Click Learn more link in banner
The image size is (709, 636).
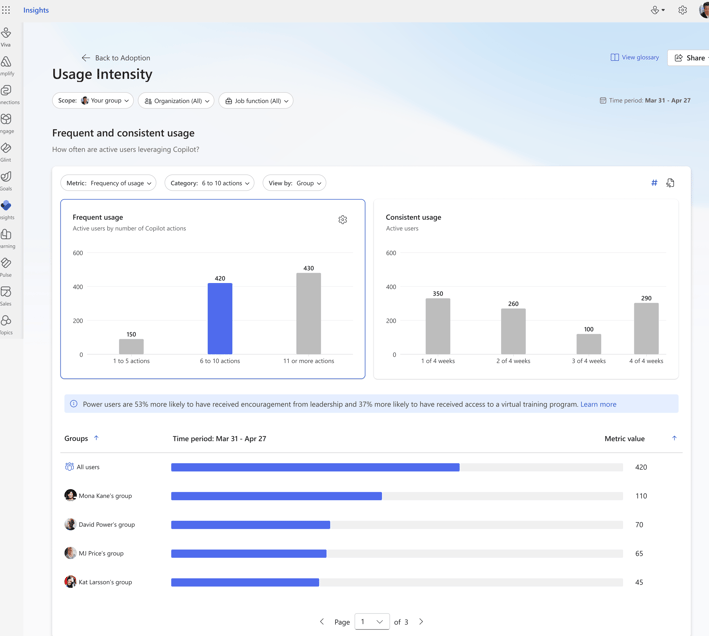click(x=598, y=404)
